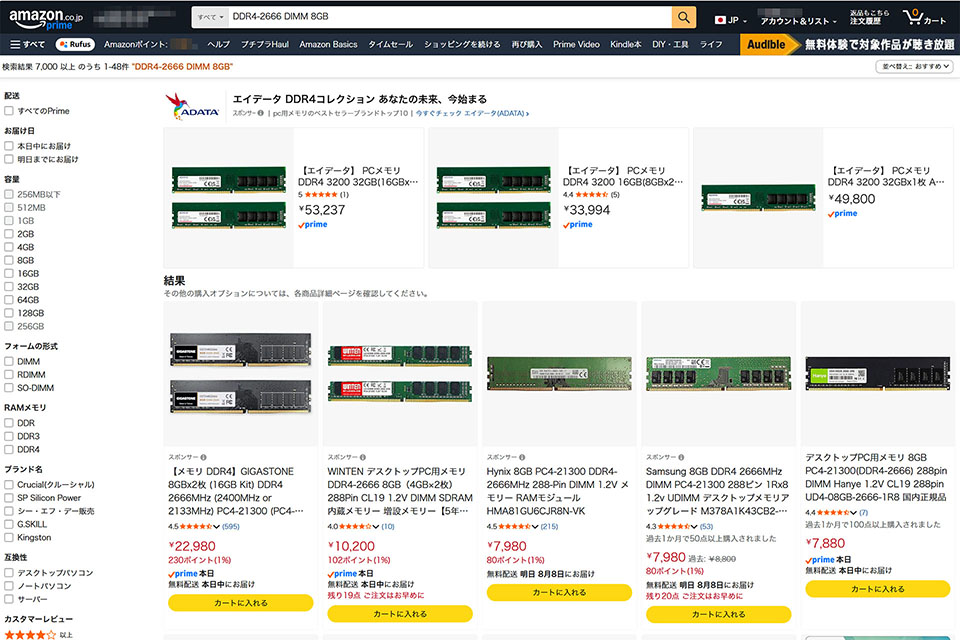
Task: Open ADATA DDR4 3200 16GB ¥33,994 item
Action: coord(558,197)
